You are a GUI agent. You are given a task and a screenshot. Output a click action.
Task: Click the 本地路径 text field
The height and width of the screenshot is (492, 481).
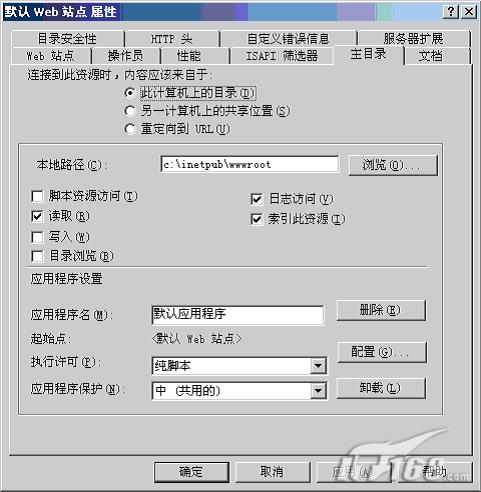click(x=250, y=164)
